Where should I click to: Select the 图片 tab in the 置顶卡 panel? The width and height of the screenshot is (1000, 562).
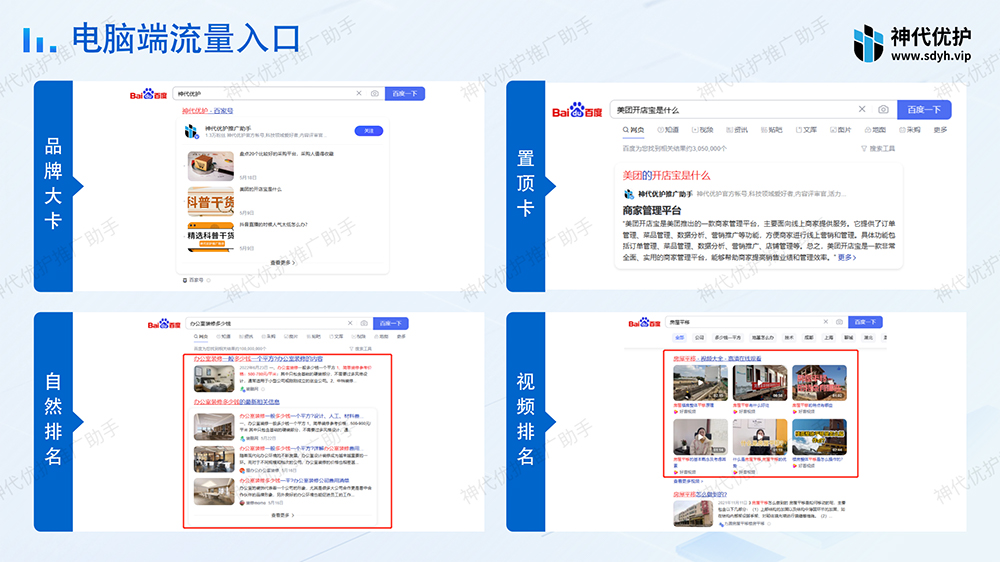tap(840, 130)
